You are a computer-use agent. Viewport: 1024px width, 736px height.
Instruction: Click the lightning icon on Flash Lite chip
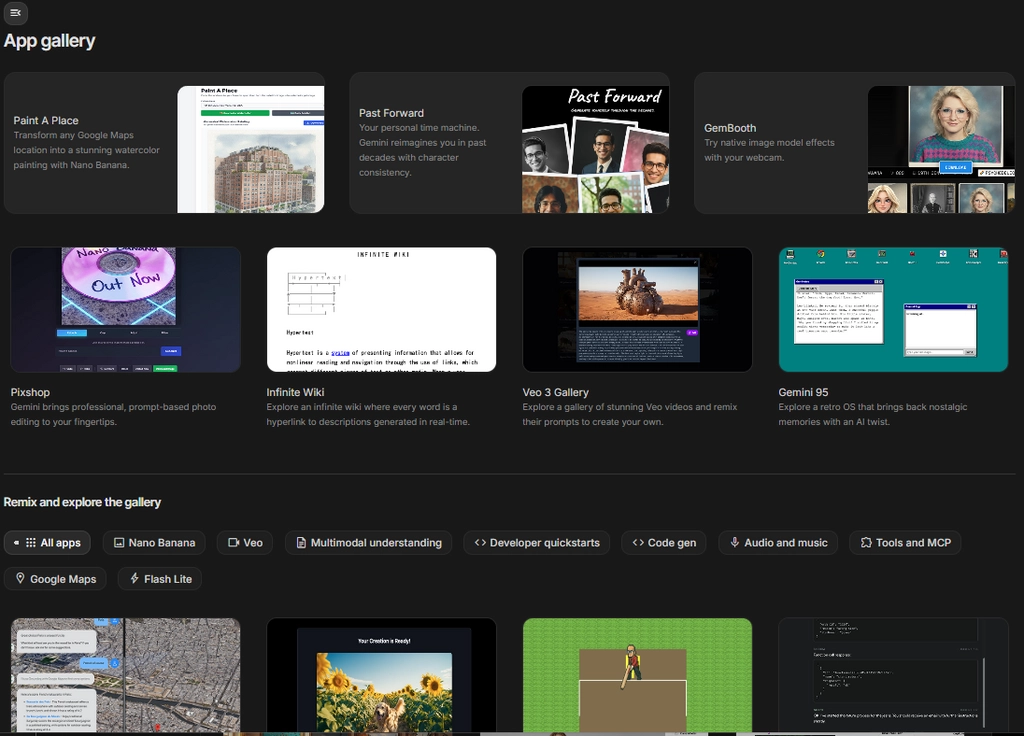pyautogui.click(x=135, y=578)
